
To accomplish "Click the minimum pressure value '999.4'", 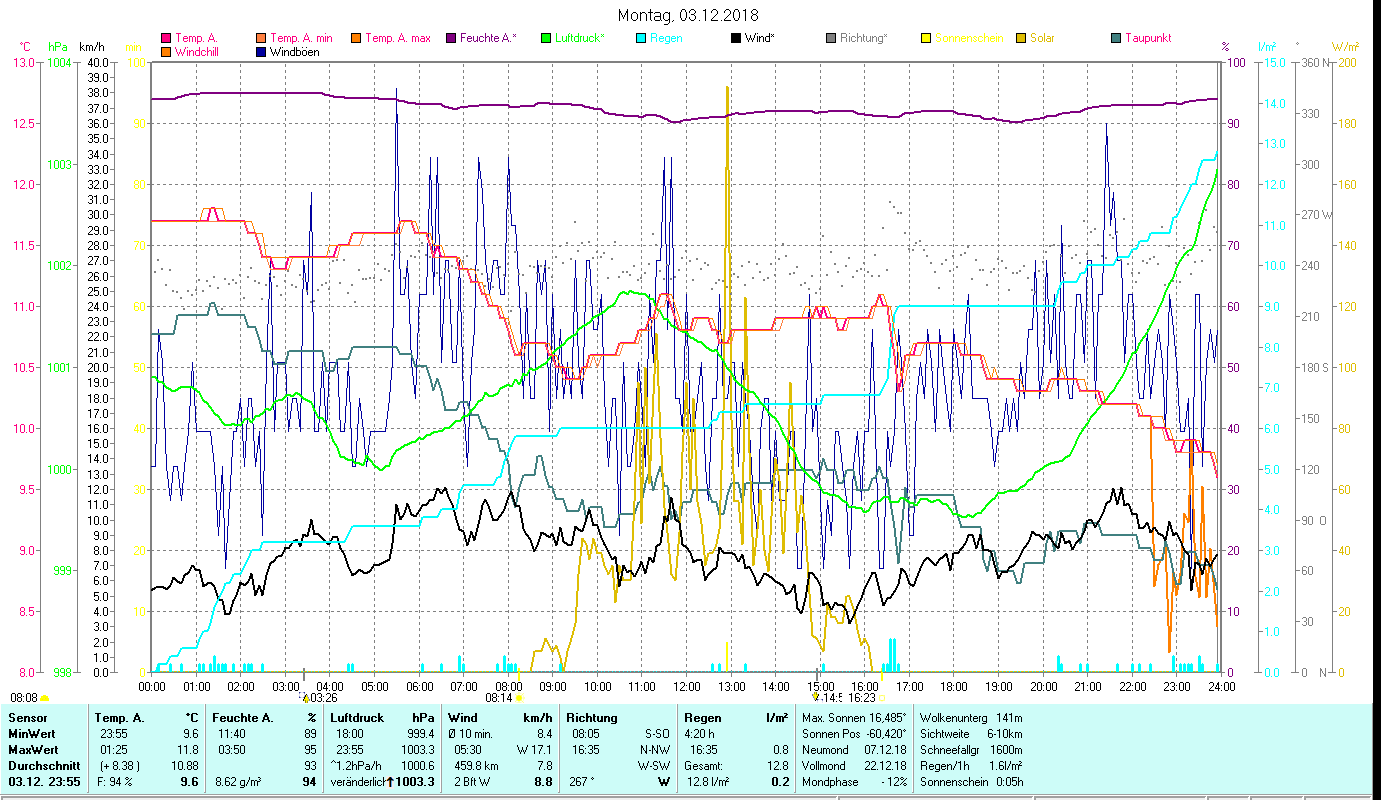I will coord(419,734).
